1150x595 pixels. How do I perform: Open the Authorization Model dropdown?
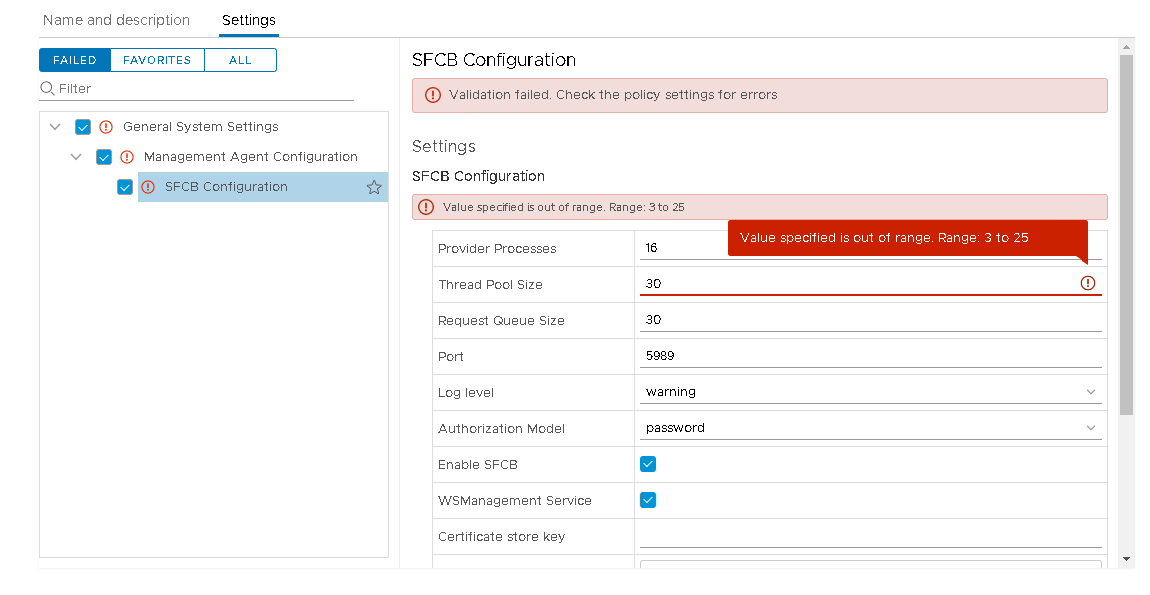tap(1091, 427)
